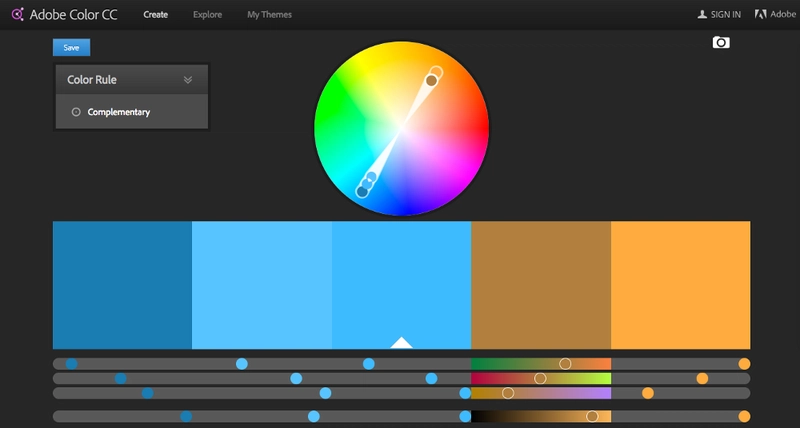Viewport: 800px width, 428px height.
Task: Click the Adobe Color CC logo icon
Action: pos(17,14)
